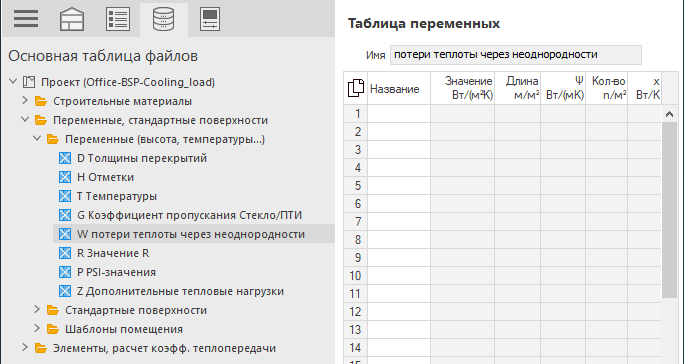Click folder icon of Элементы, расчет коэфф.
The image size is (684, 364).
pyautogui.click(x=41, y=348)
